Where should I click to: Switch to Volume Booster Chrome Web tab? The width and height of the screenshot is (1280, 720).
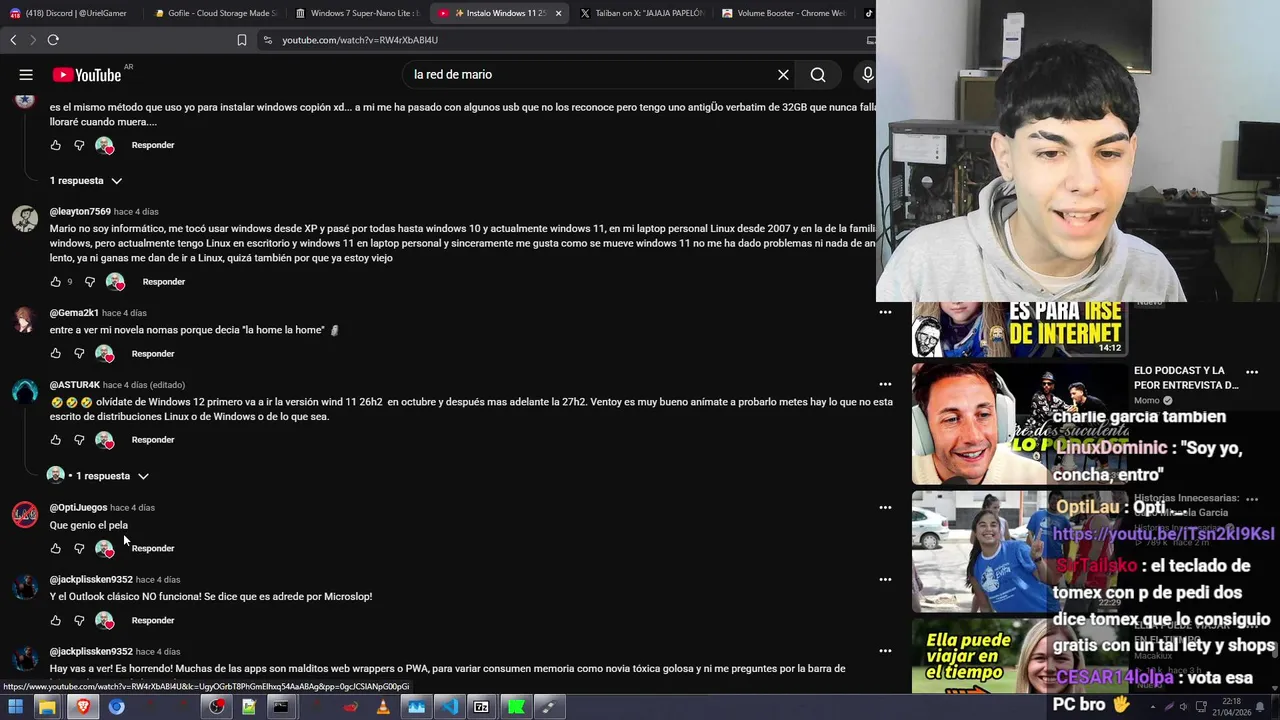coord(783,13)
